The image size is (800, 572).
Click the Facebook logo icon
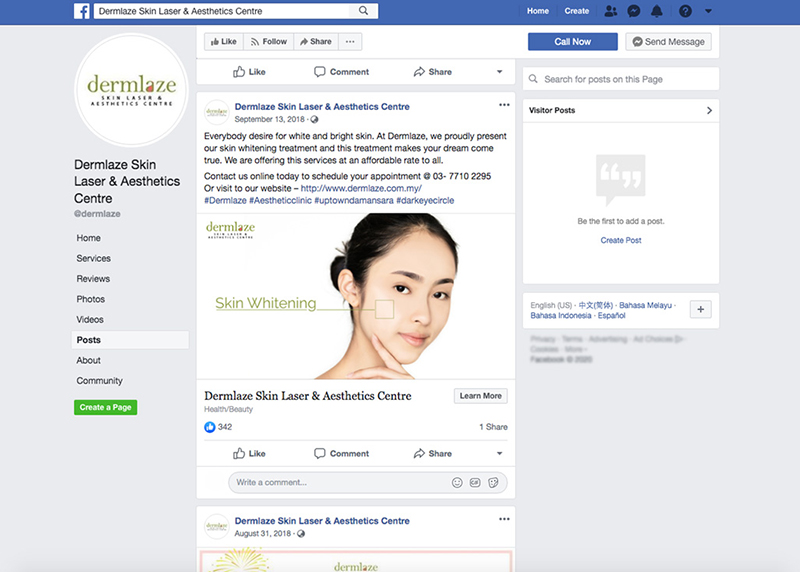click(82, 11)
